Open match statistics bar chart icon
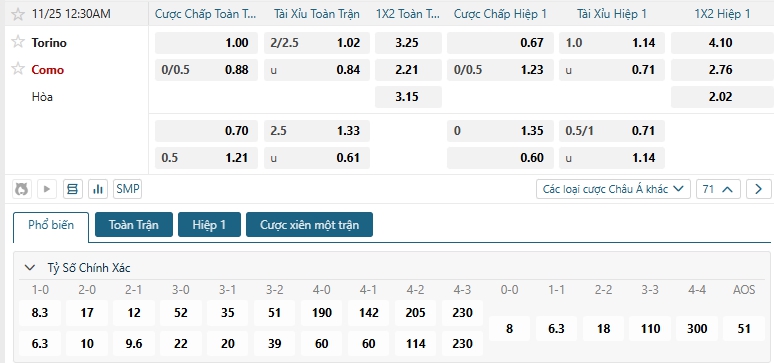Image resolution: width=774 pixels, height=363 pixels. (x=98, y=189)
